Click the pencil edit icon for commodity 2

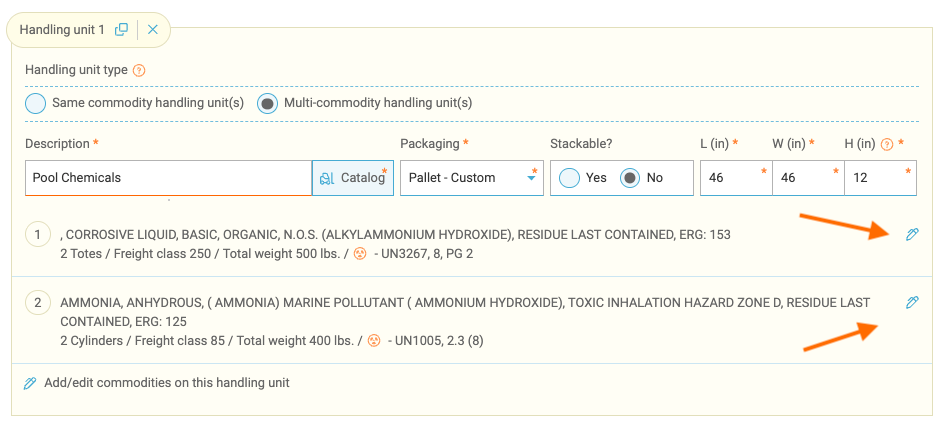[x=912, y=302]
